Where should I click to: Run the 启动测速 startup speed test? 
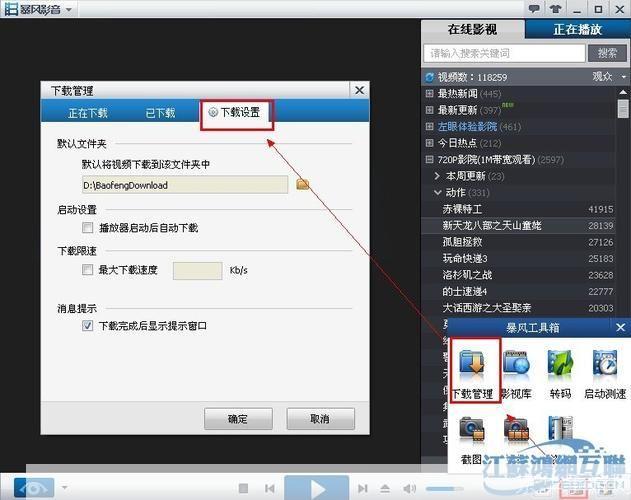(604, 372)
